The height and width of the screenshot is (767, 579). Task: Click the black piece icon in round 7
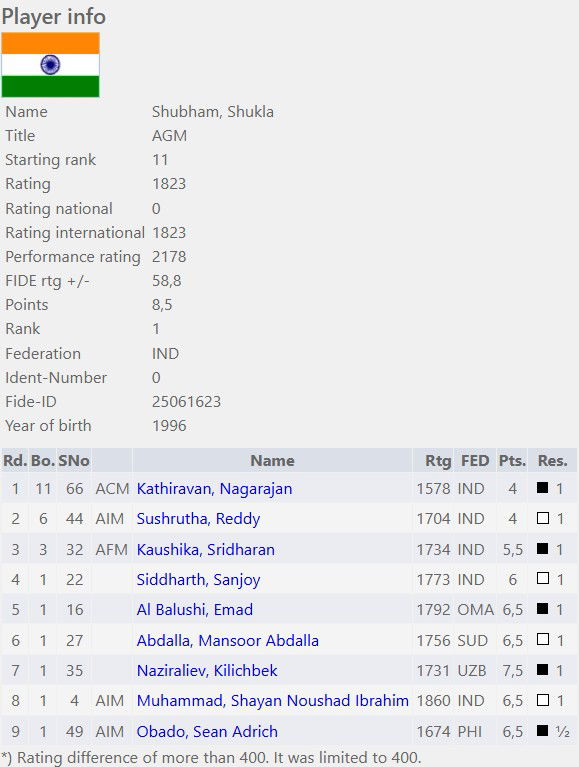[542, 669]
